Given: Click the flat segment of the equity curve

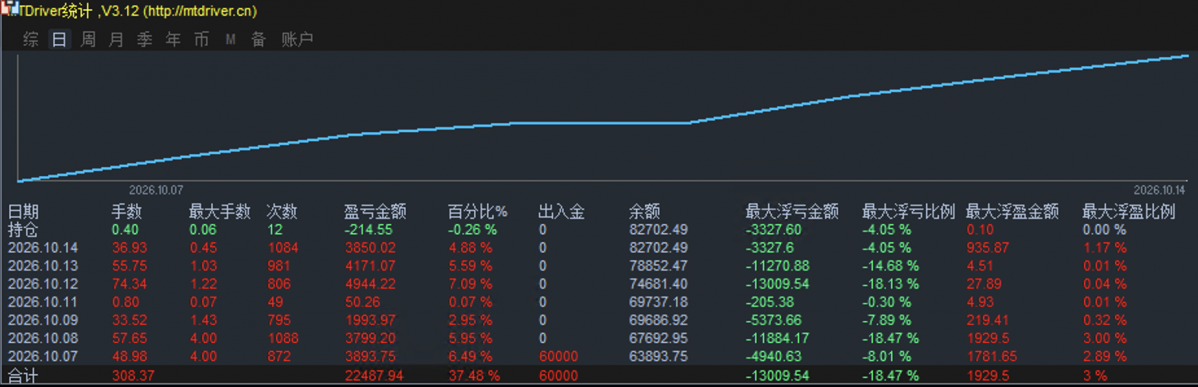Looking at the screenshot, I should tap(600, 122).
